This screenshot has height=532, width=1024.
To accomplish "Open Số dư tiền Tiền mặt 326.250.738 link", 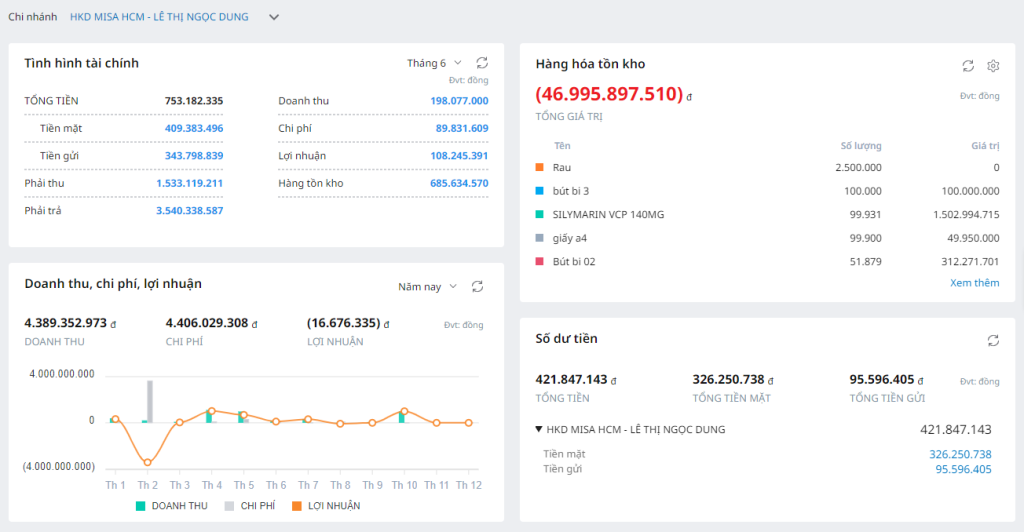I will click(x=960, y=454).
